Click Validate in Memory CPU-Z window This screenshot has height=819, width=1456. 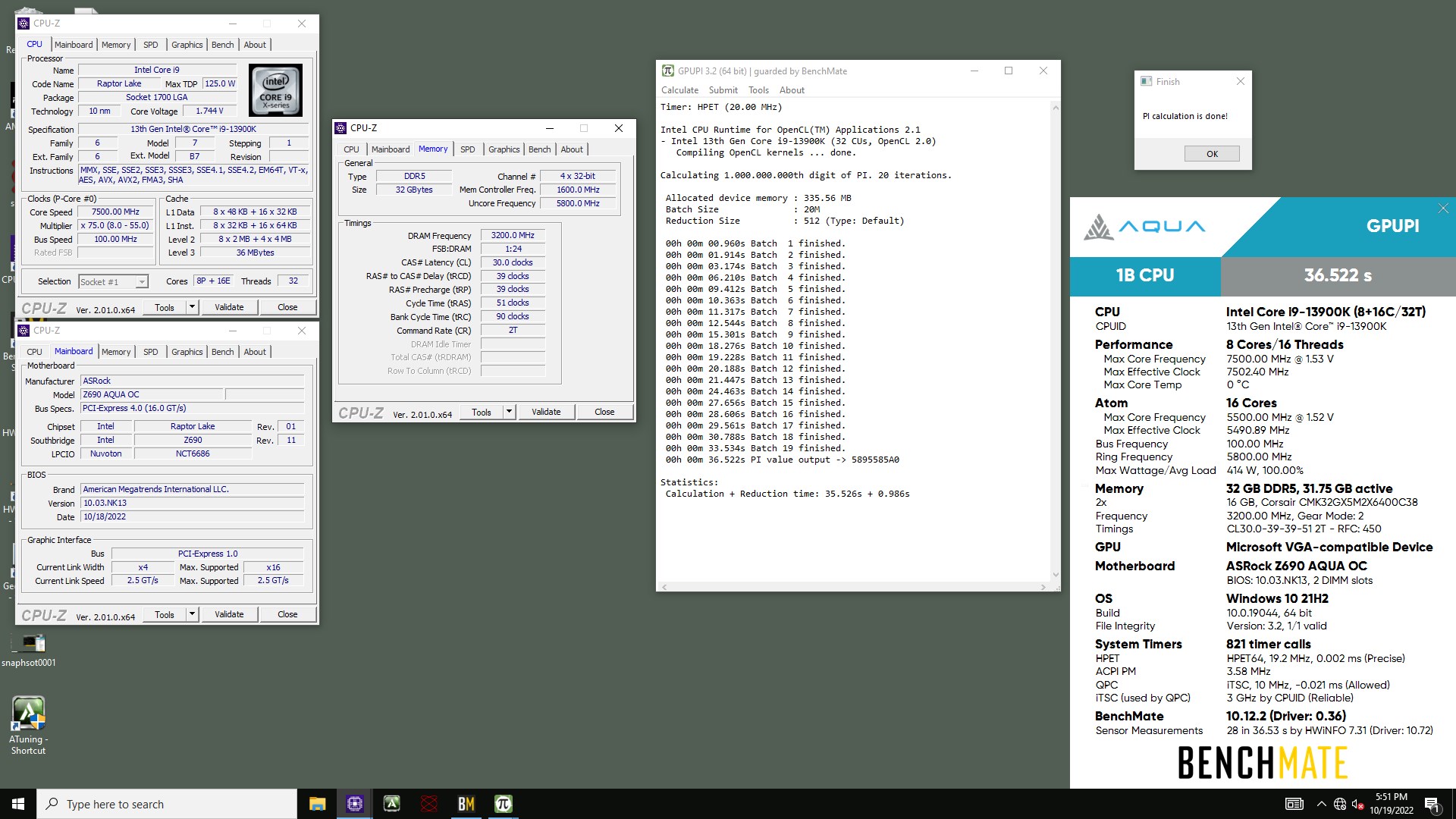546,412
